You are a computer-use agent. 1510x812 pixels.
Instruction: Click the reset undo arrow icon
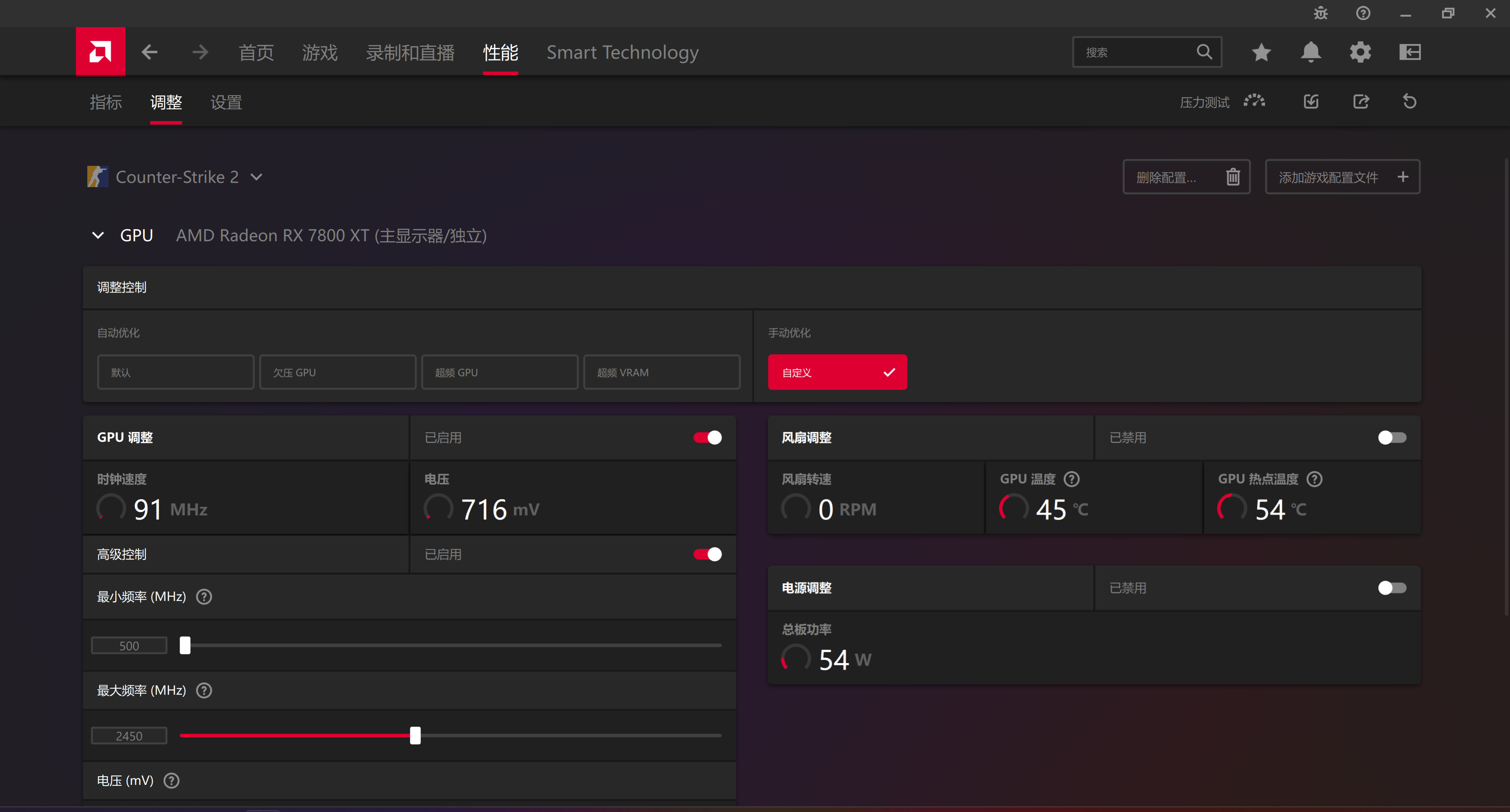[x=1410, y=101]
